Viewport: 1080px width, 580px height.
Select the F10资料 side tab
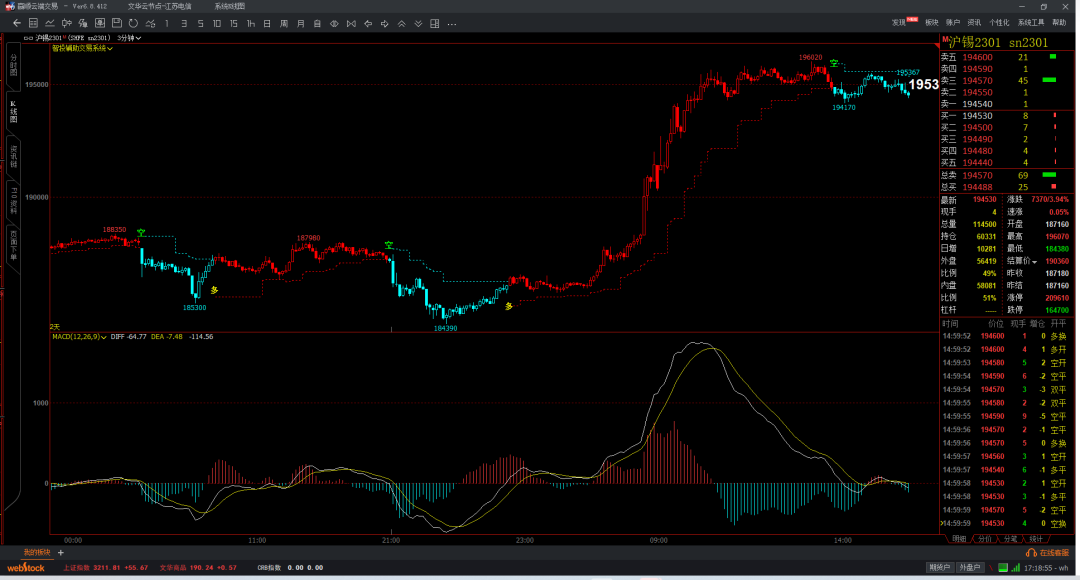coord(13,200)
